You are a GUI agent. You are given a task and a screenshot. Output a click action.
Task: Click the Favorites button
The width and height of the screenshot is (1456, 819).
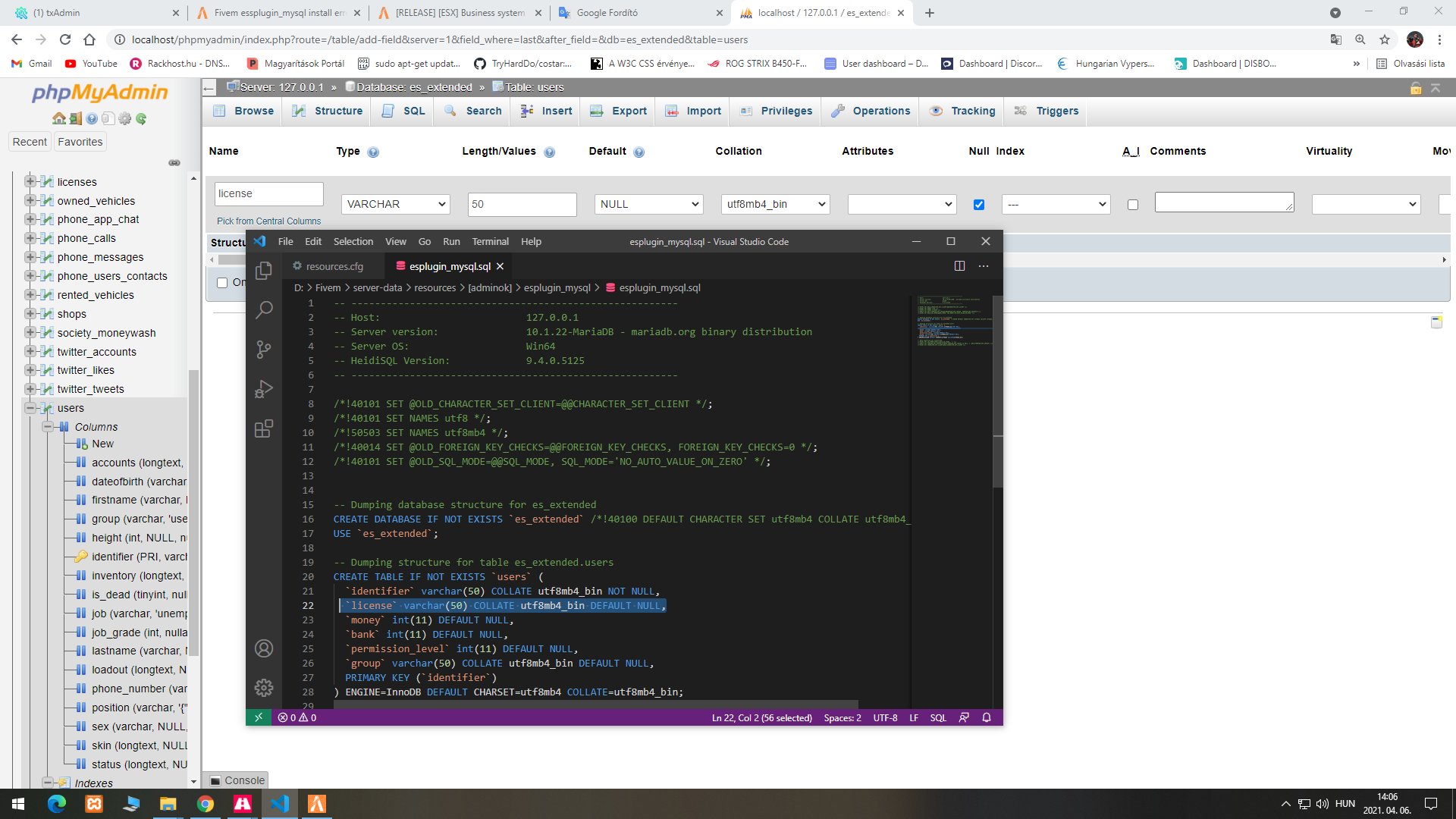80,142
